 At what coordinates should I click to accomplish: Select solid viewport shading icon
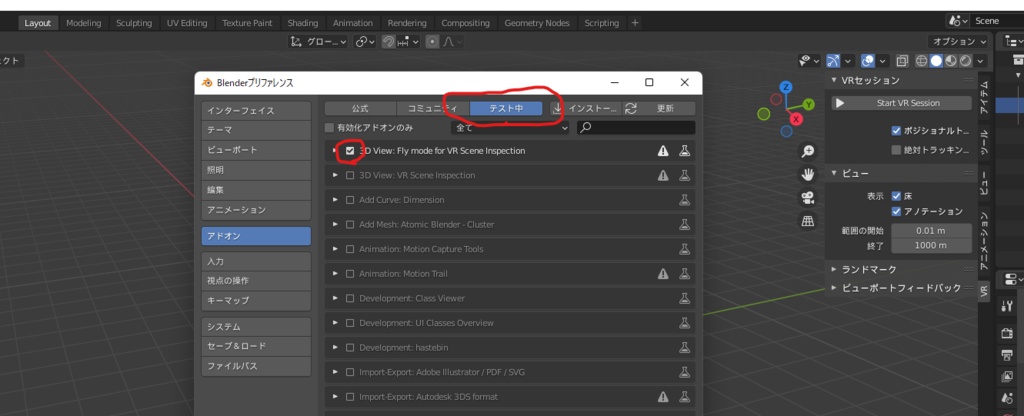pos(936,61)
